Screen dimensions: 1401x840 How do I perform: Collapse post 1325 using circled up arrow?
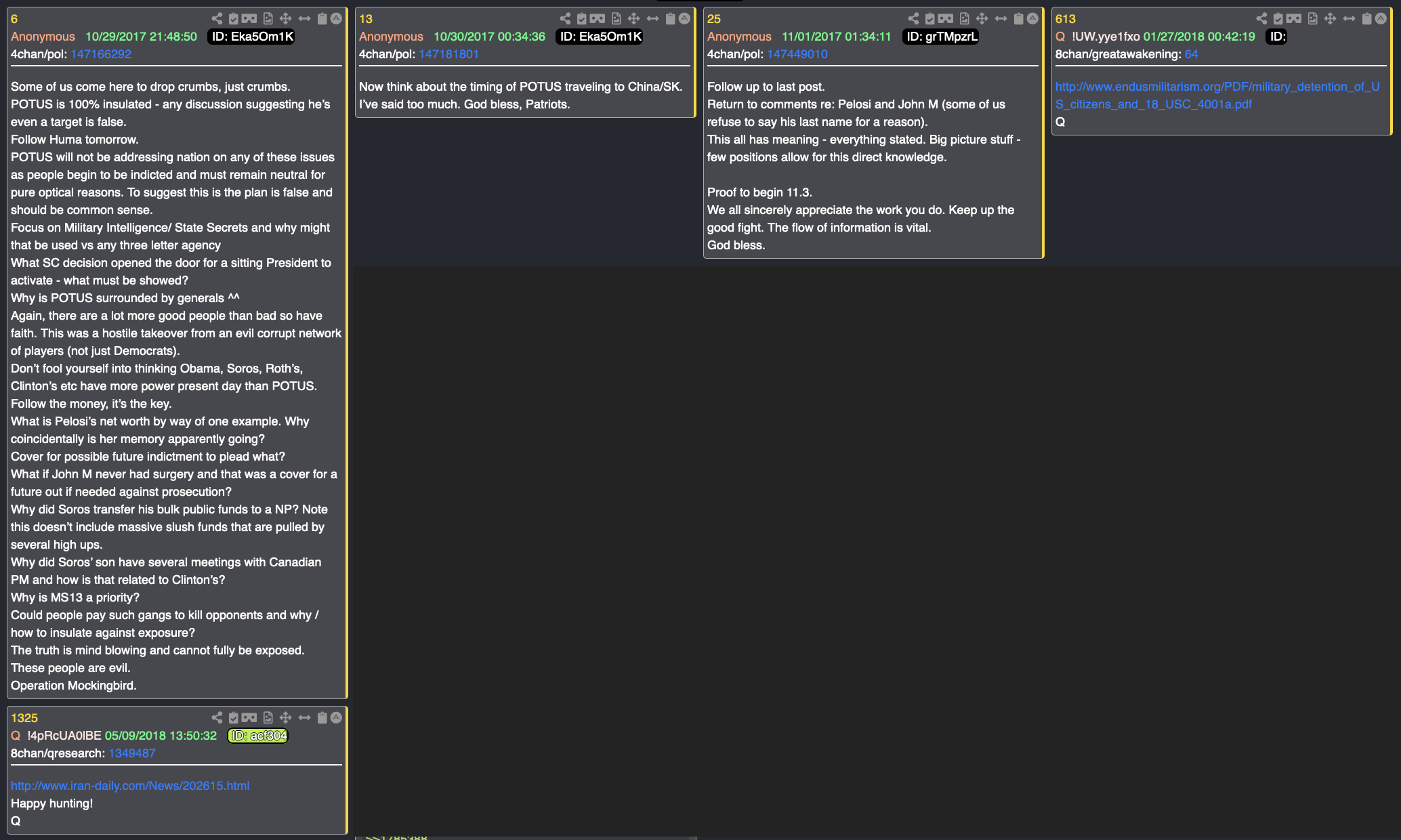(336, 718)
